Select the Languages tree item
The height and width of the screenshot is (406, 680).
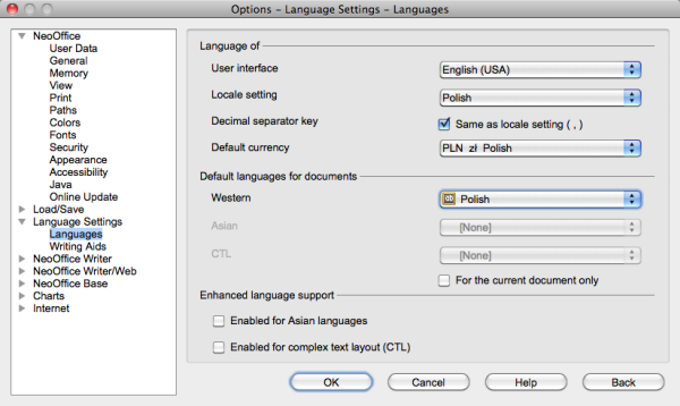pyautogui.click(x=76, y=234)
